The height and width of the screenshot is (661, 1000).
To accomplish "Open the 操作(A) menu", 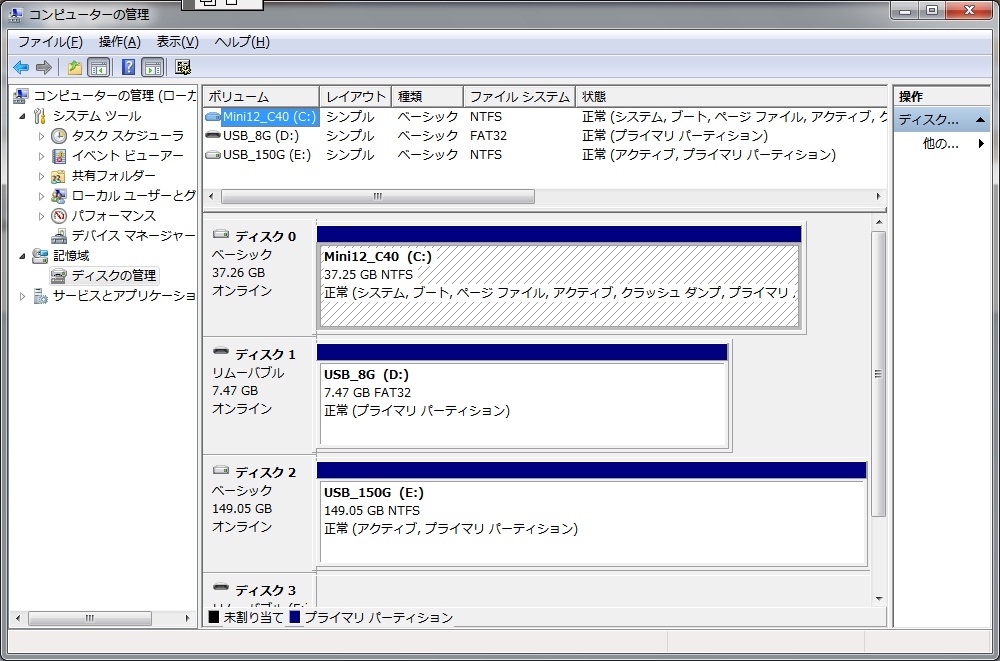I will [119, 42].
